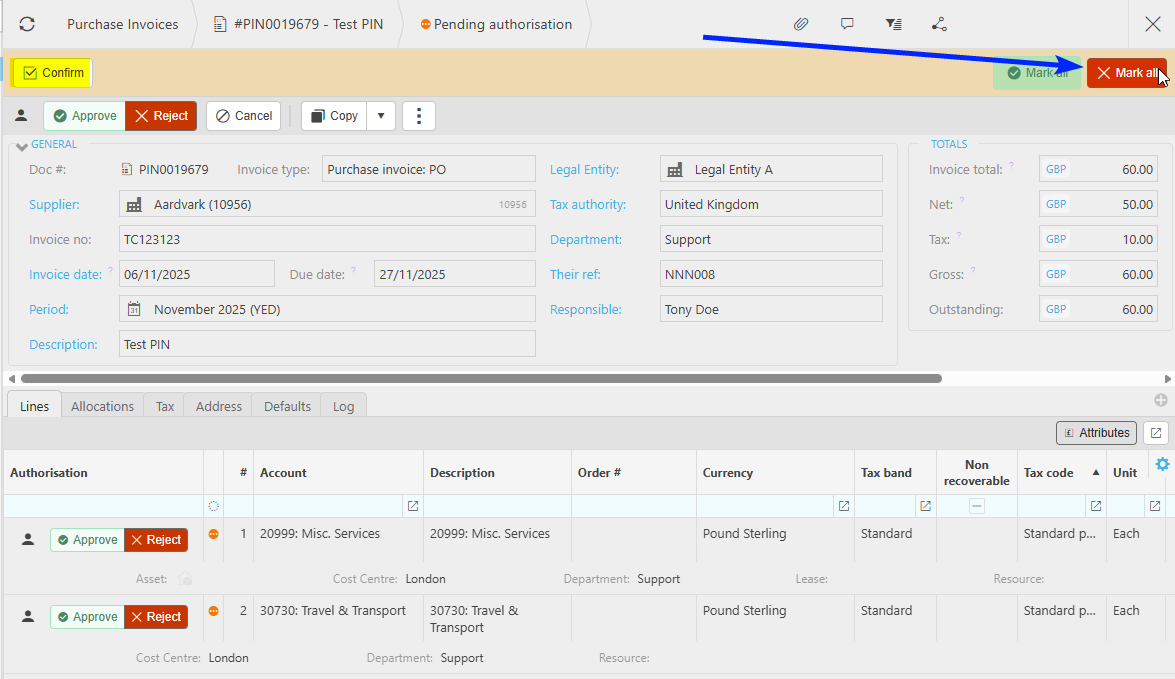Open the workflow share-nodes icon
Screen dimensions: 1175x679
[x=939, y=24]
